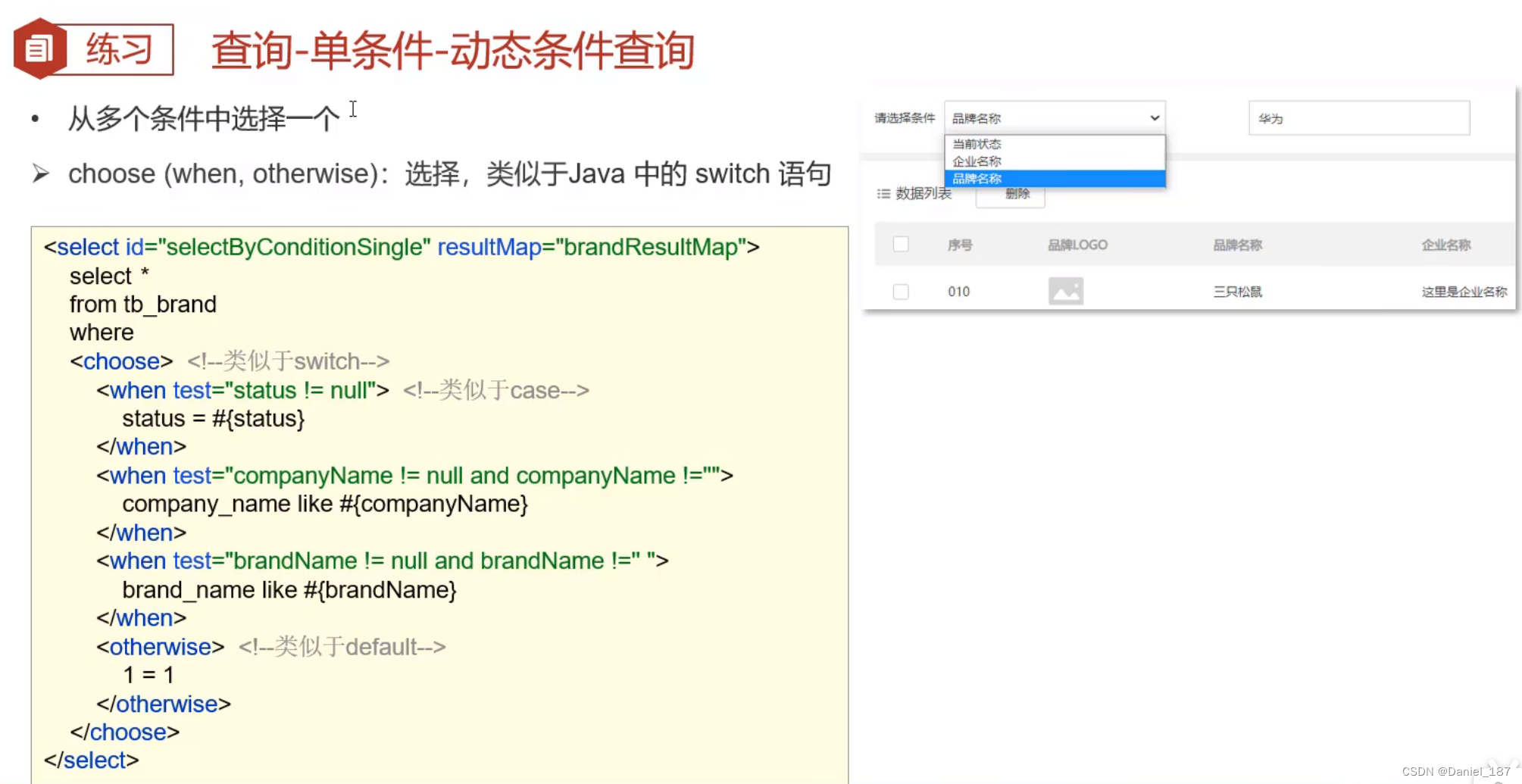1522x784 pixels.
Task: Click the 这里是企业名称 cell
Action: [1464, 292]
